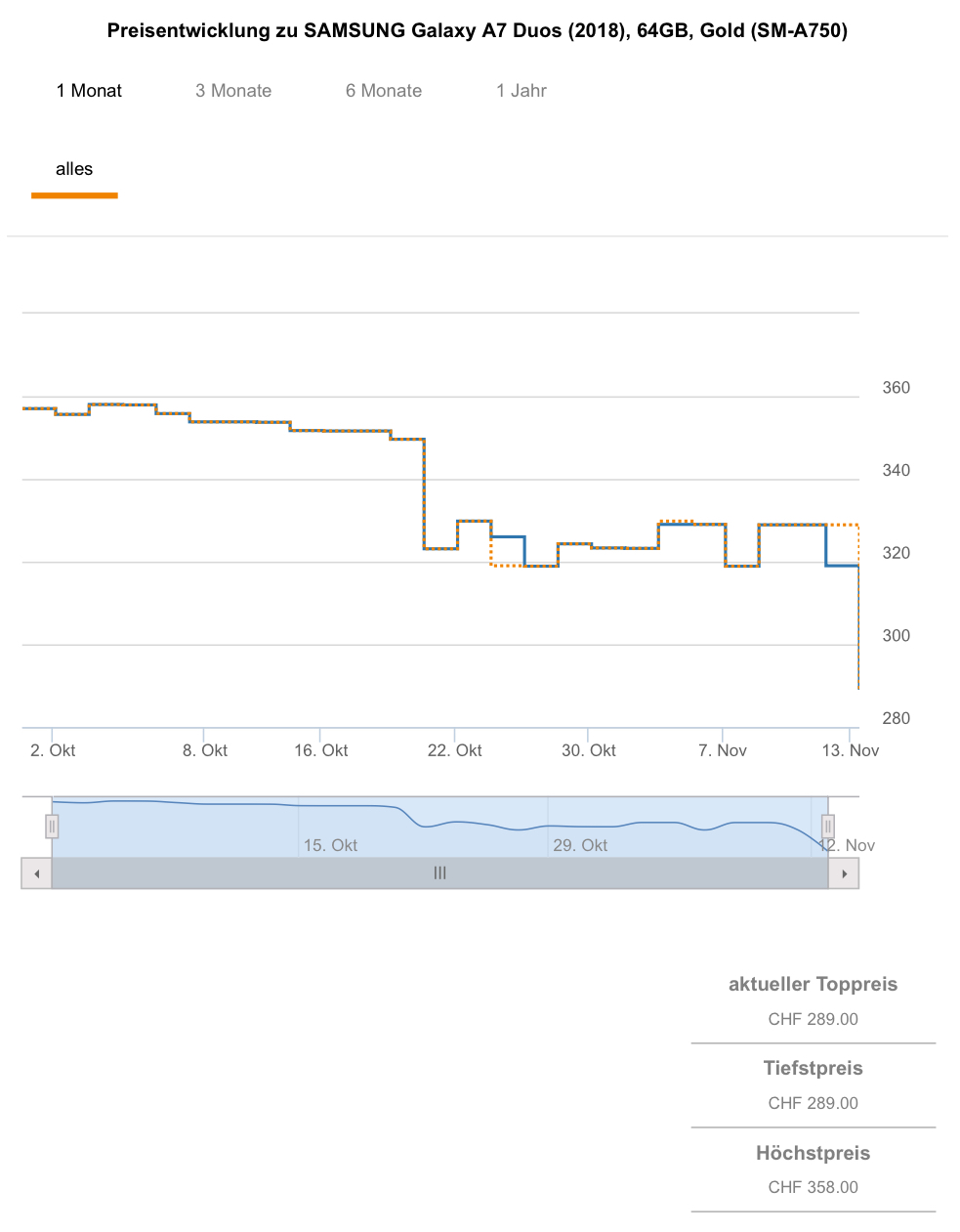The height and width of the screenshot is (1232, 960).
Task: Select the "1 Monat" time range
Action: [x=89, y=91]
